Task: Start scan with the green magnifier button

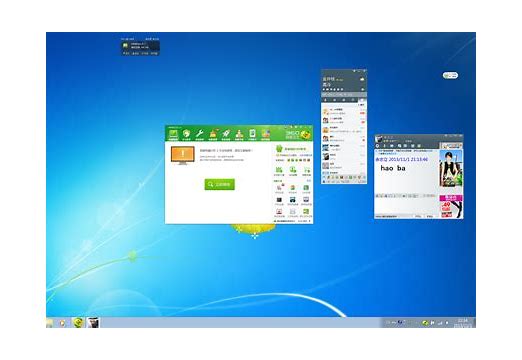Action: pos(219,184)
